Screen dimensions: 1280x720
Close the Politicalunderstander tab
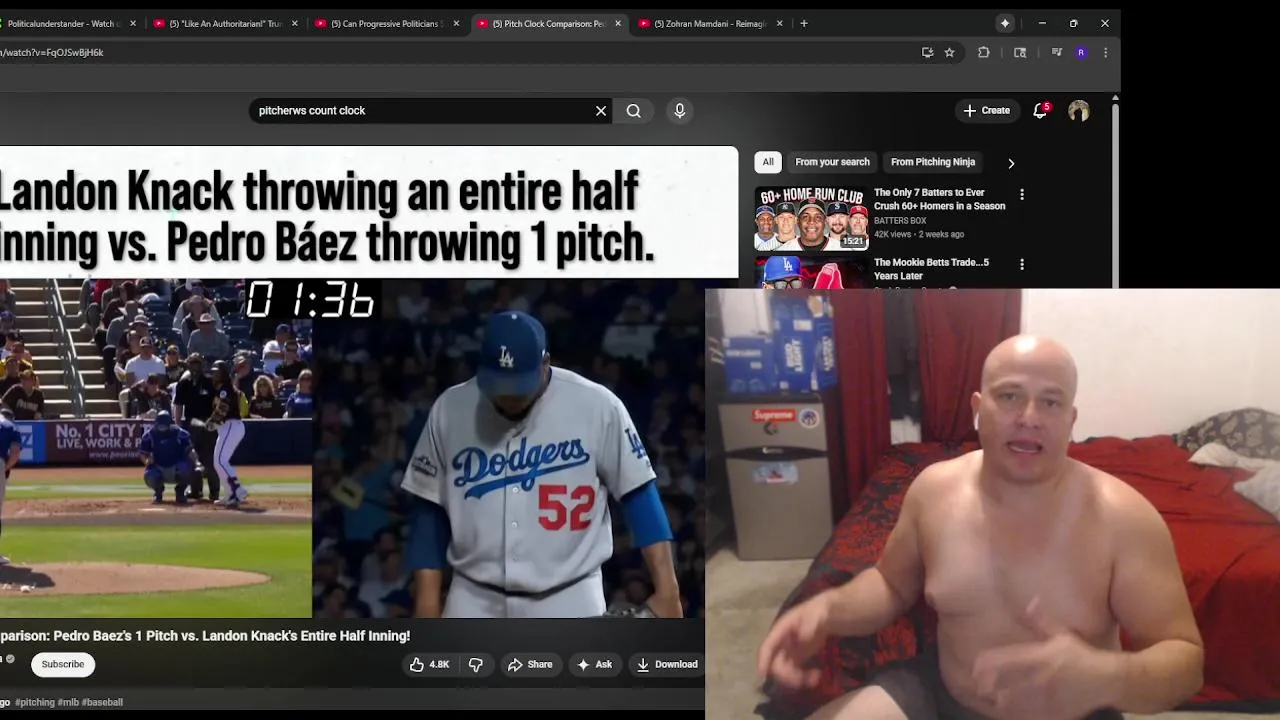point(133,23)
